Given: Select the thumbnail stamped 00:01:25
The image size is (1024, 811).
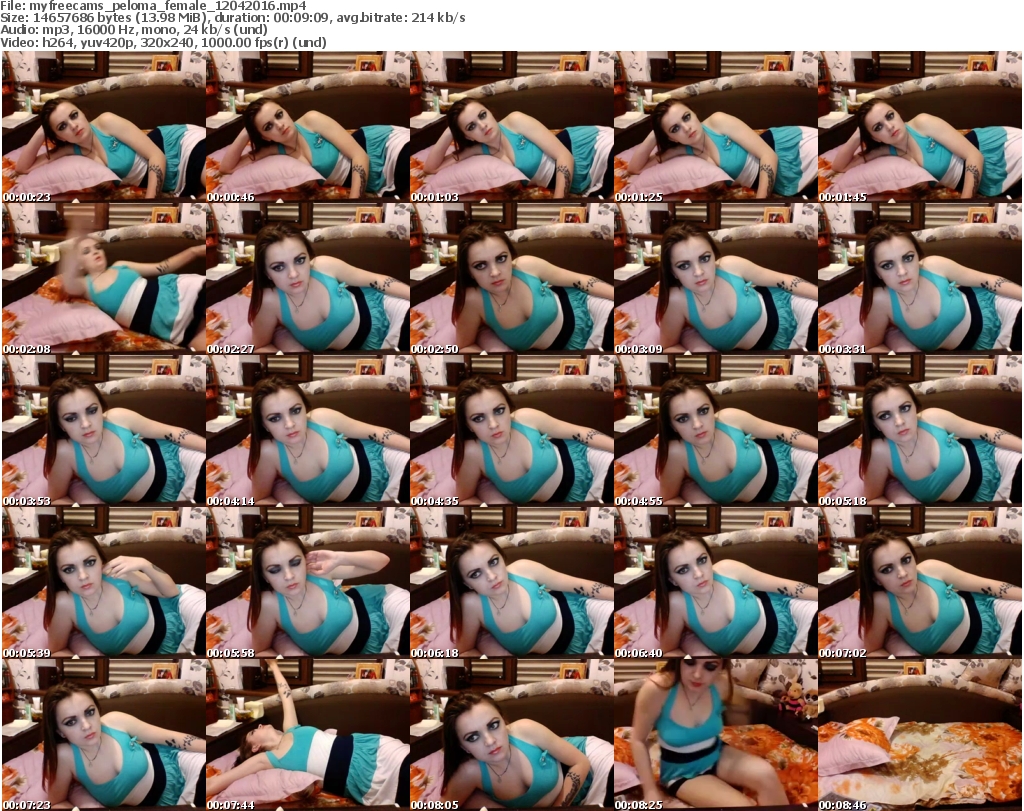Looking at the screenshot, I should [716, 126].
